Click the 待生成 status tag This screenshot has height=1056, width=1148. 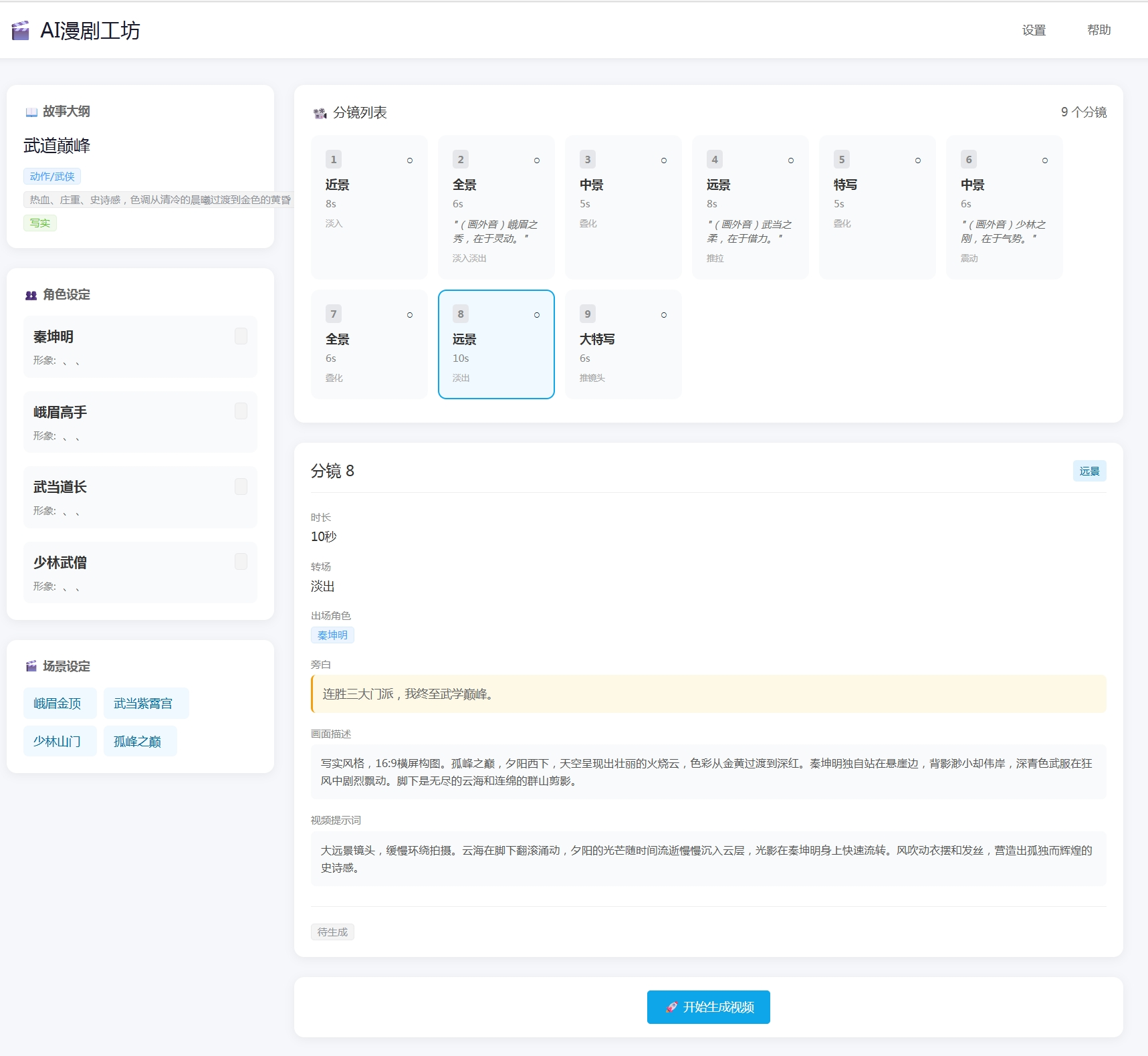pyautogui.click(x=332, y=932)
